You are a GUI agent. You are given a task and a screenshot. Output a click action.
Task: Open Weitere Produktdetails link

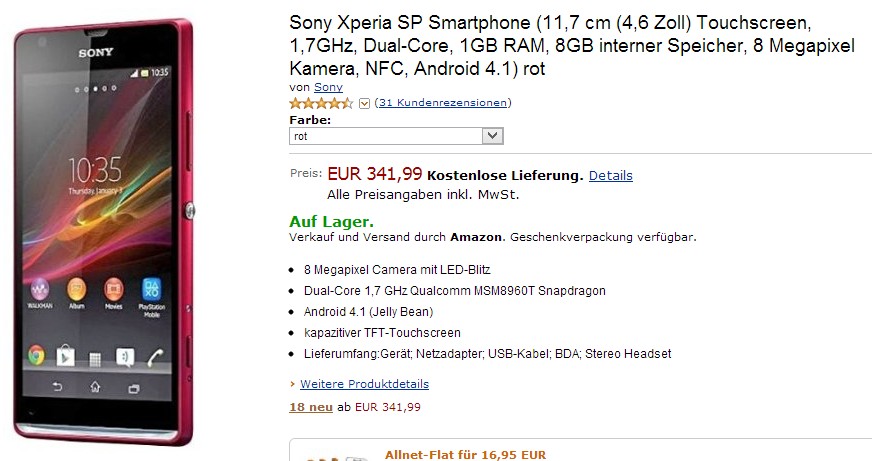point(364,384)
